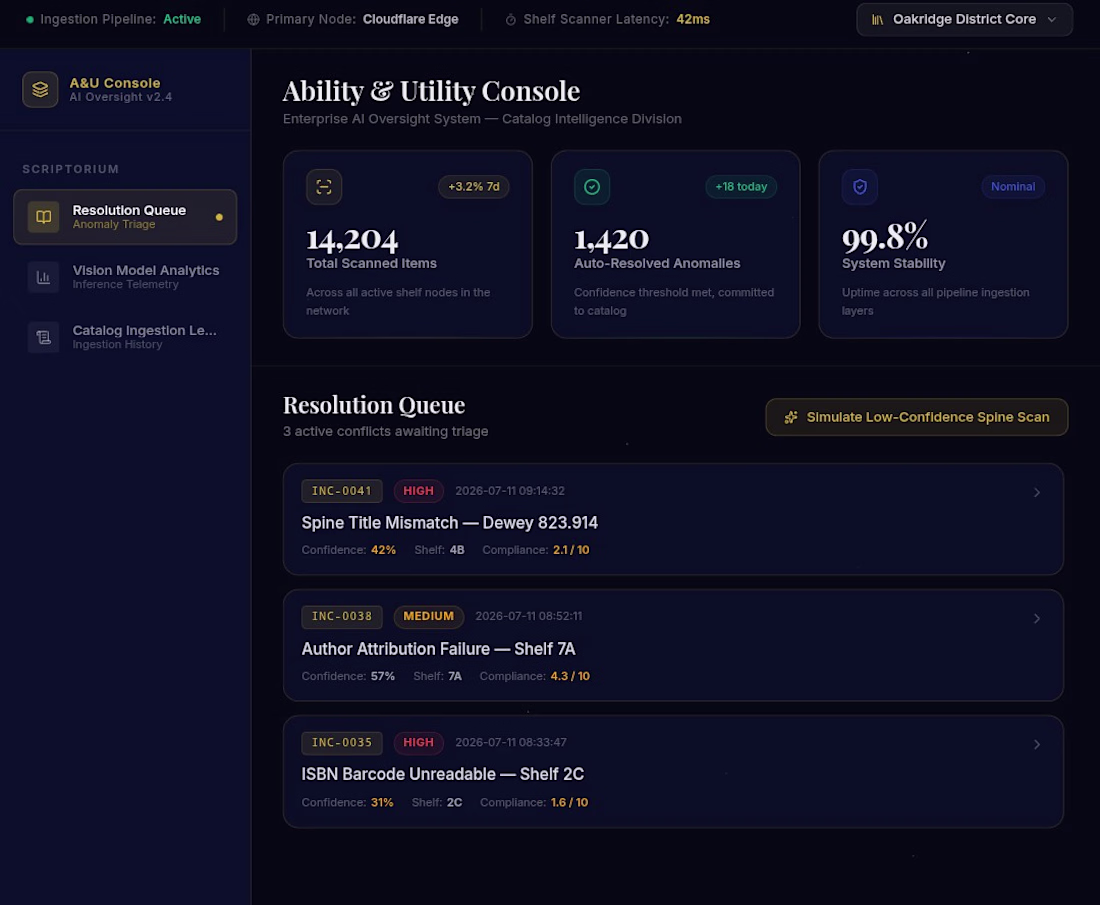Click the +3.2% 7d trend badge

coord(474,187)
